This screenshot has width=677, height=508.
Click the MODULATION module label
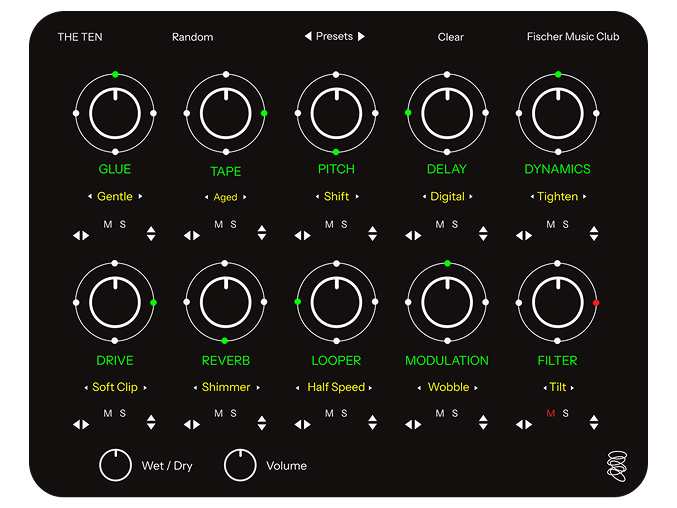tap(447, 361)
